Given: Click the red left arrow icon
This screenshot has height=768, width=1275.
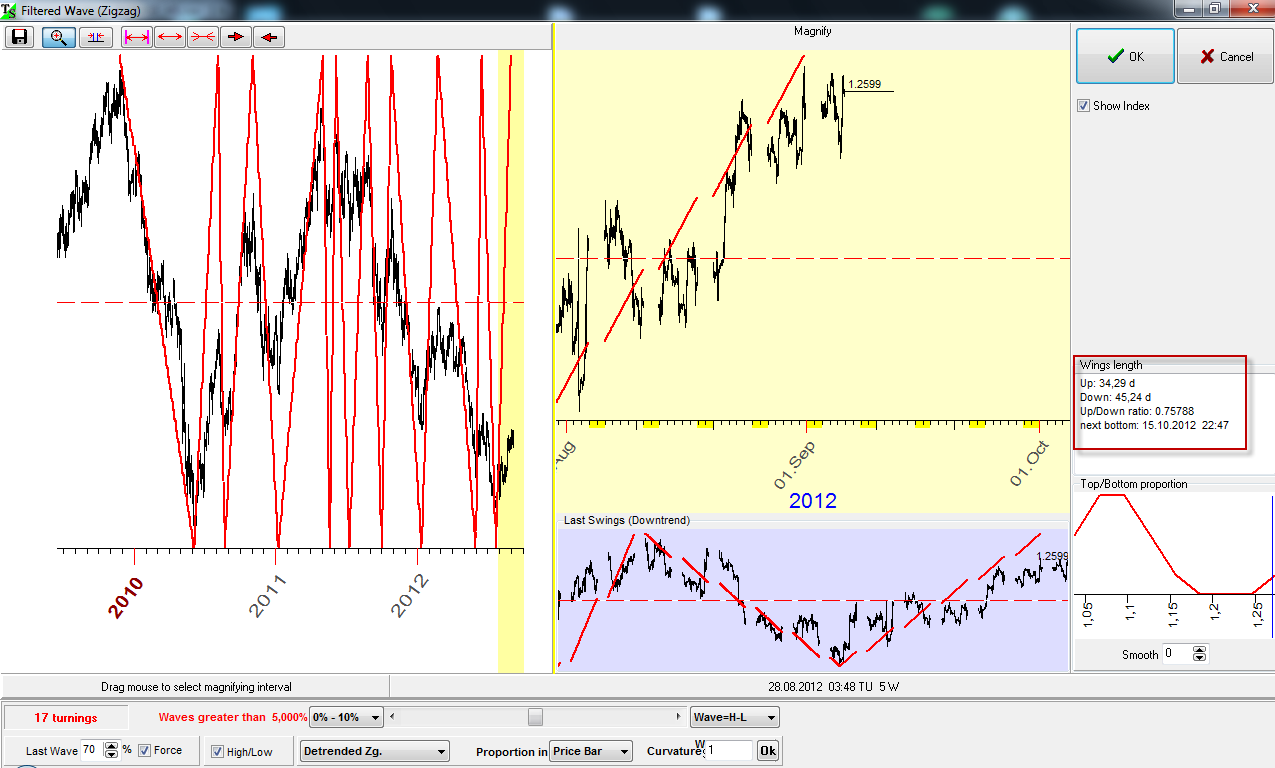Looking at the screenshot, I should tap(268, 37).
